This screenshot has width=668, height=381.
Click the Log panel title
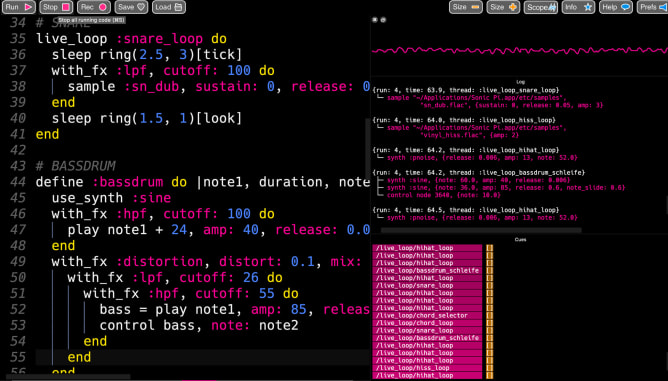click(520, 81)
